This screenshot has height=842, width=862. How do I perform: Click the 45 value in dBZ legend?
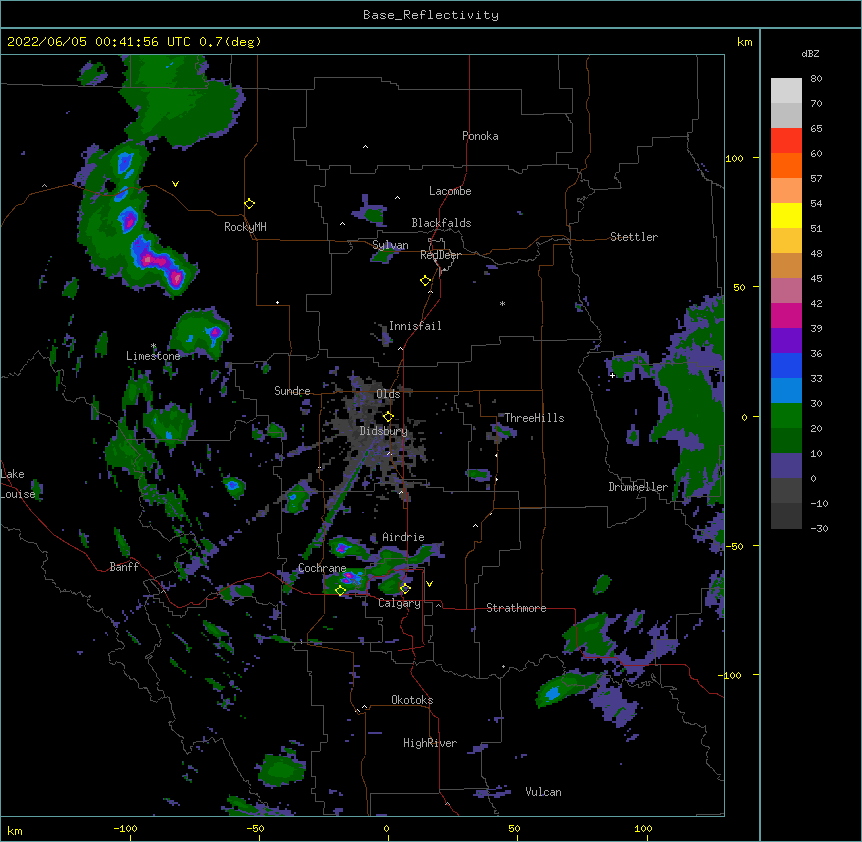(x=816, y=278)
